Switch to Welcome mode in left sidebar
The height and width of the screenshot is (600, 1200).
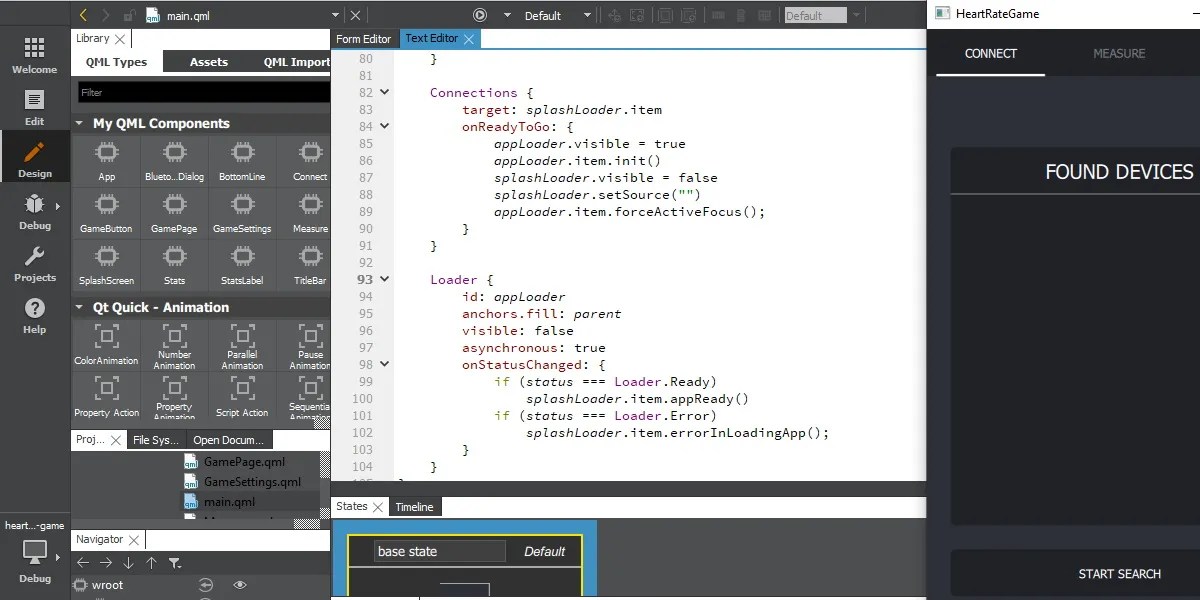click(x=34, y=55)
